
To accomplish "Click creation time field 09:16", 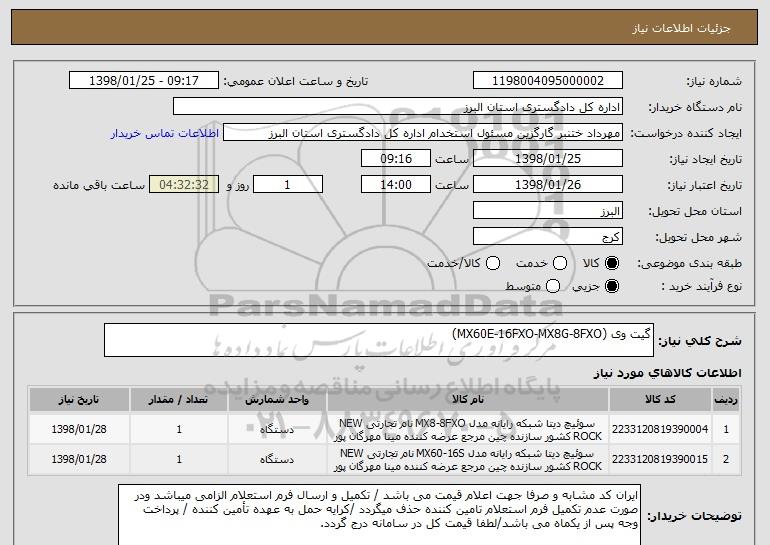I will click(x=396, y=159).
